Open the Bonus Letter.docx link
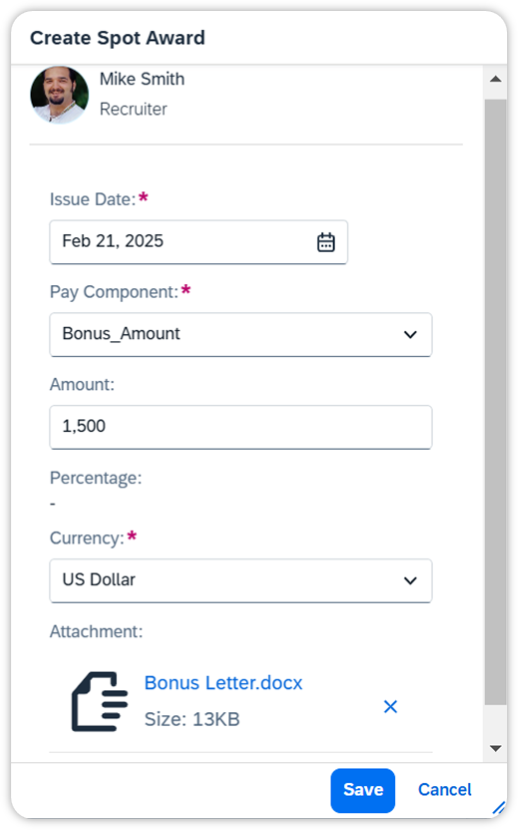 (223, 683)
